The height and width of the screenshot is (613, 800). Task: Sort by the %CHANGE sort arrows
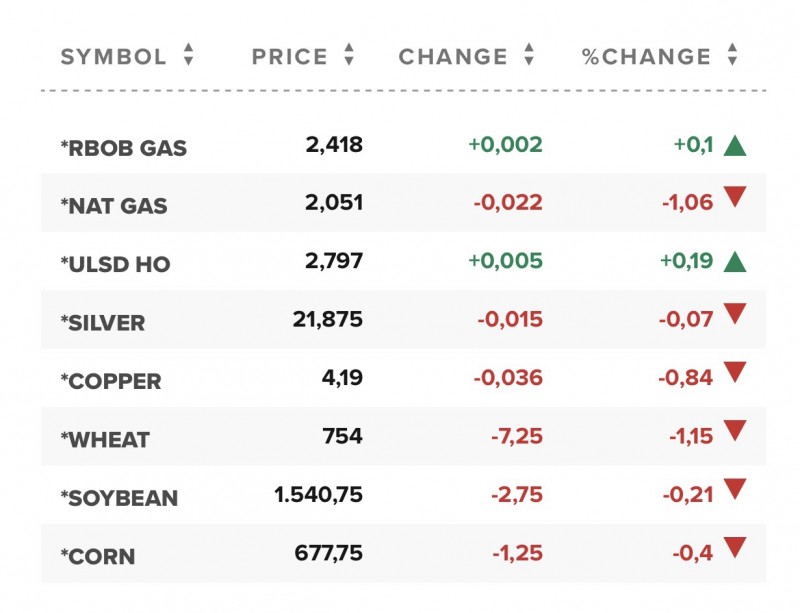pyautogui.click(x=732, y=56)
